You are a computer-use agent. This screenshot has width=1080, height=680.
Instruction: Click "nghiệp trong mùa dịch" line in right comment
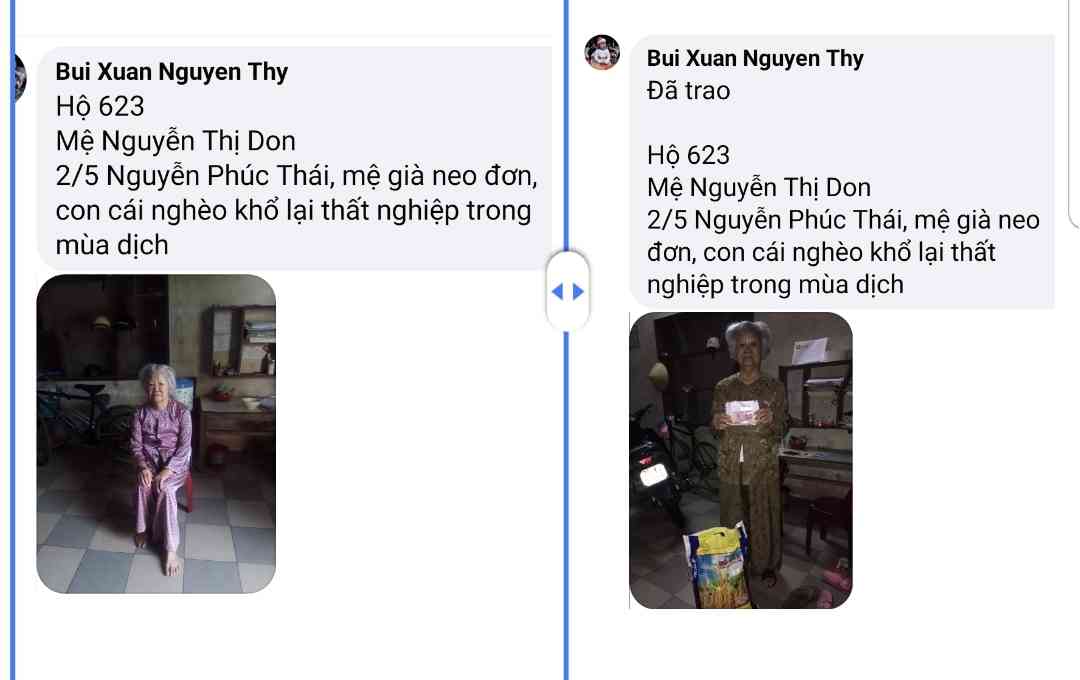(775, 285)
